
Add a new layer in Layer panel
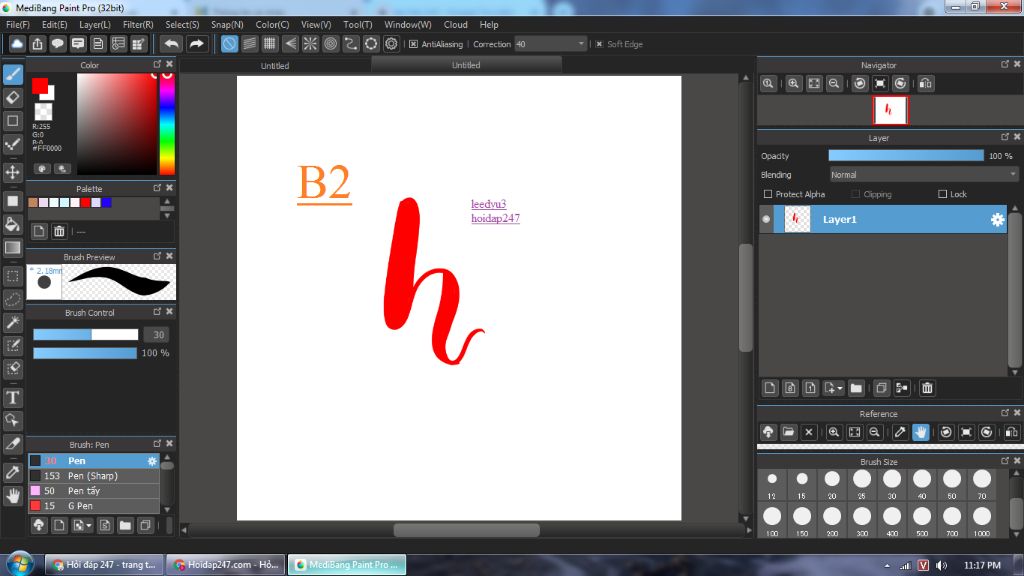[x=770, y=388]
